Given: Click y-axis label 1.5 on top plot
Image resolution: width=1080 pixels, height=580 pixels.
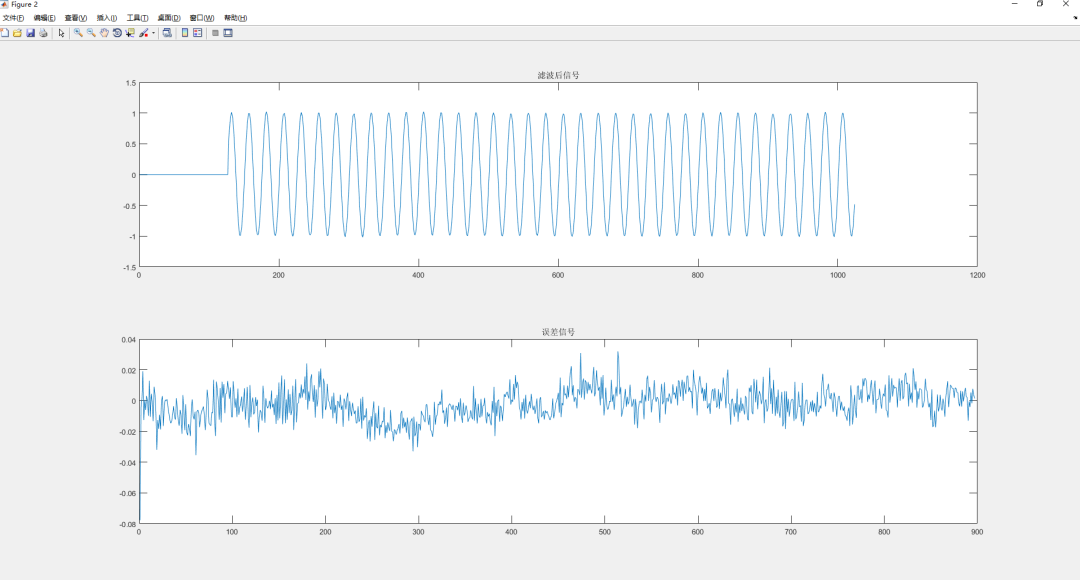Looking at the screenshot, I should click(131, 83).
